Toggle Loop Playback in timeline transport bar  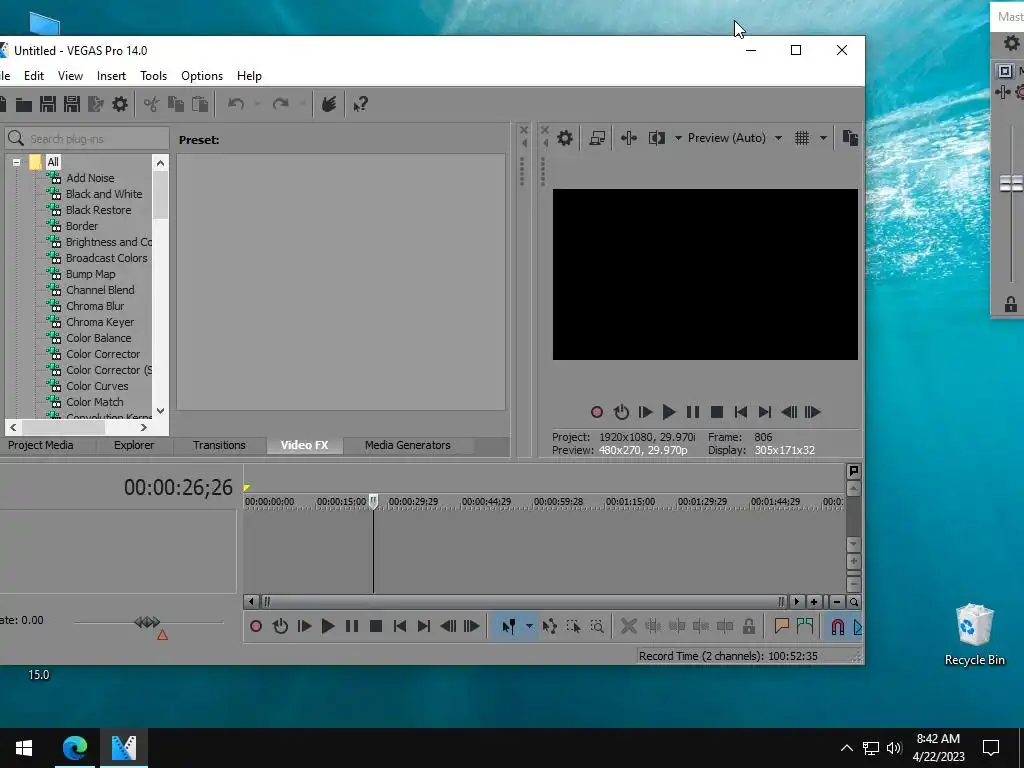(x=280, y=626)
